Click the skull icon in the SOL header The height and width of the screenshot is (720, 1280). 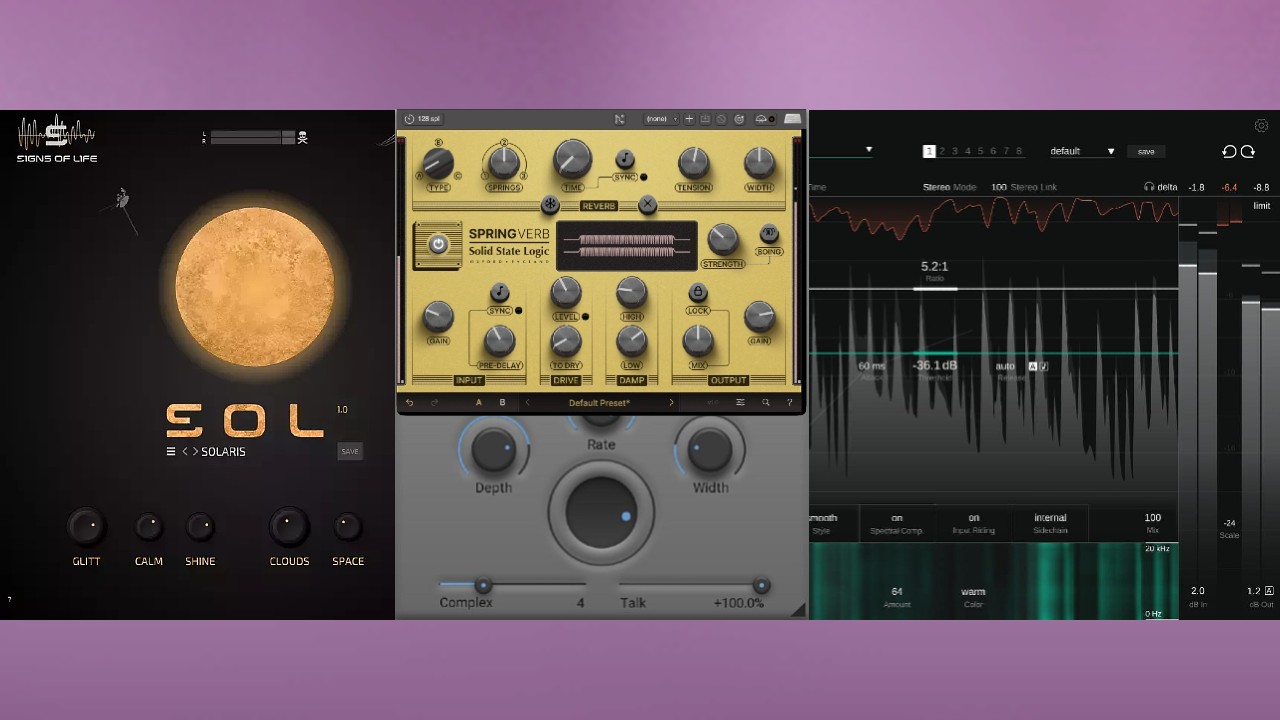pyautogui.click(x=302, y=137)
